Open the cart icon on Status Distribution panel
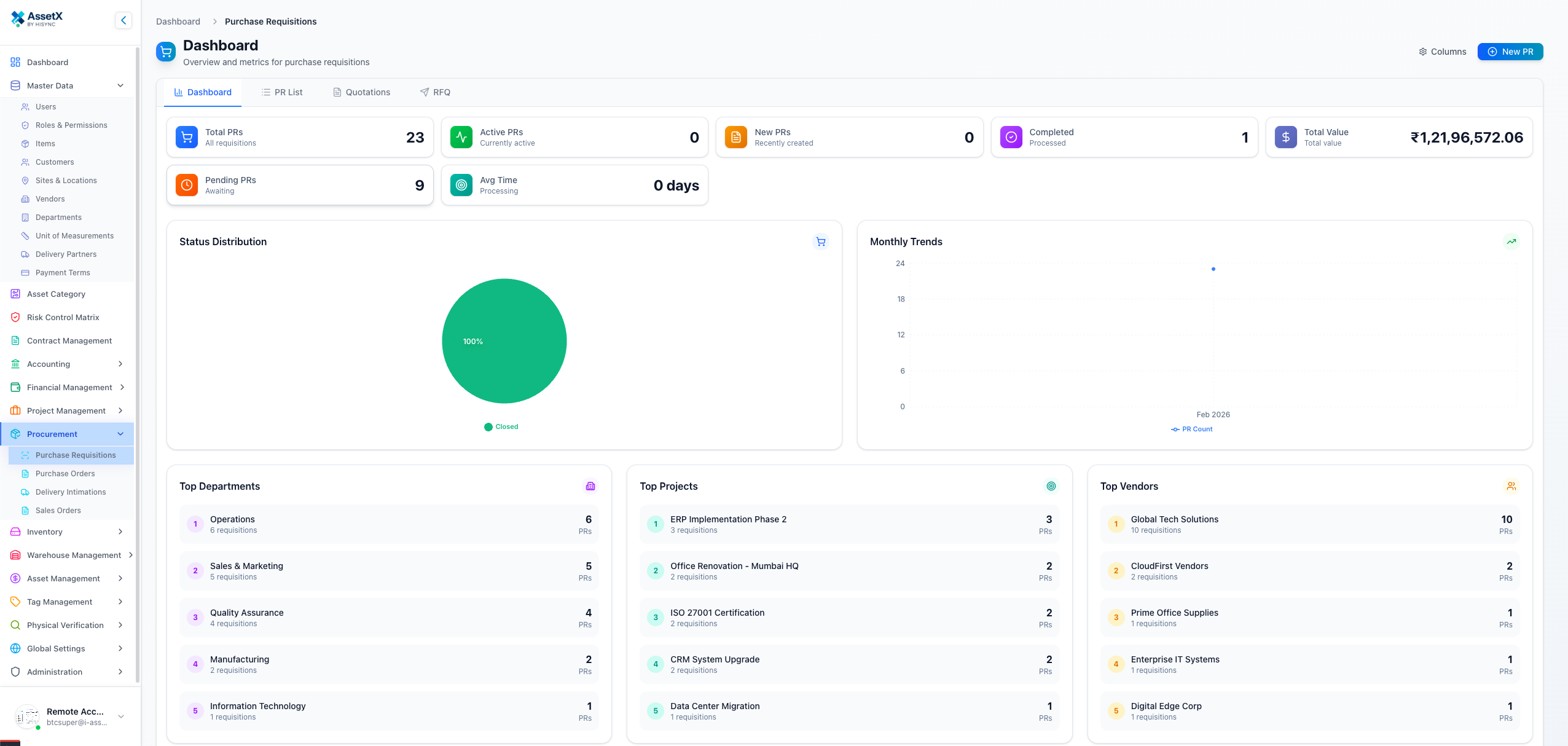Viewport: 1568px width, 746px height. click(x=820, y=241)
